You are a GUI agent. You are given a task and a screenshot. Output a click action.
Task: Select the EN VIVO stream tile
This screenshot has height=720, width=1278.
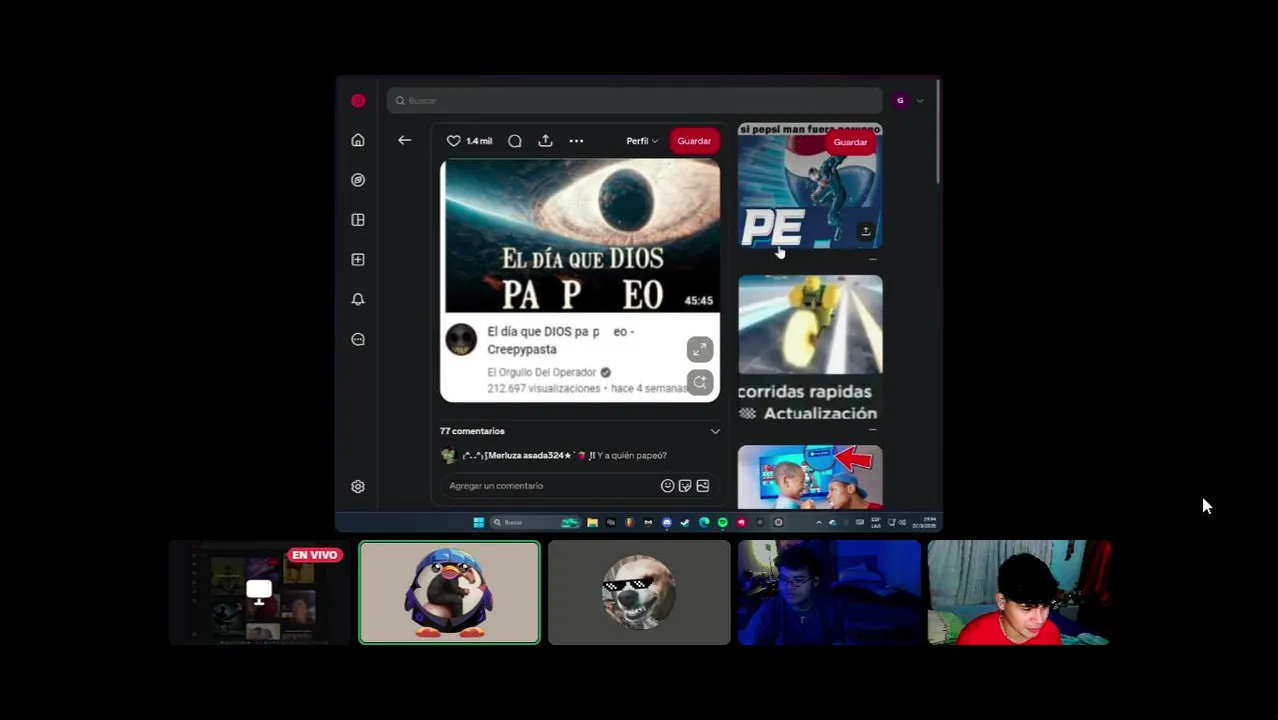click(x=260, y=592)
